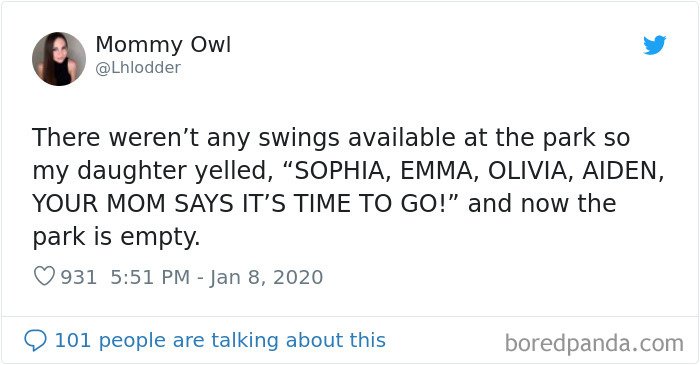Click the blue Twitter bird logo
Image resolution: width=700 pixels, height=365 pixels.
(654, 45)
